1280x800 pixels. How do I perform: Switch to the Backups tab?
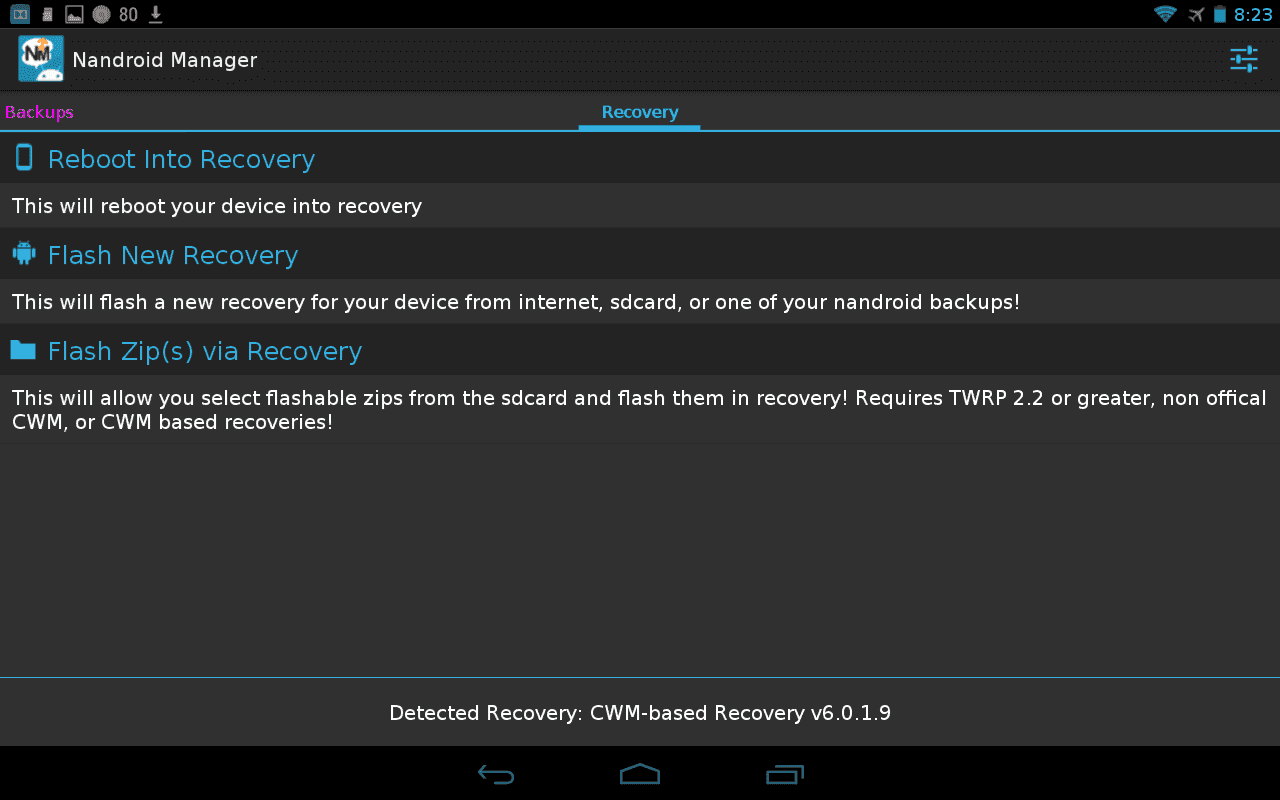point(39,112)
